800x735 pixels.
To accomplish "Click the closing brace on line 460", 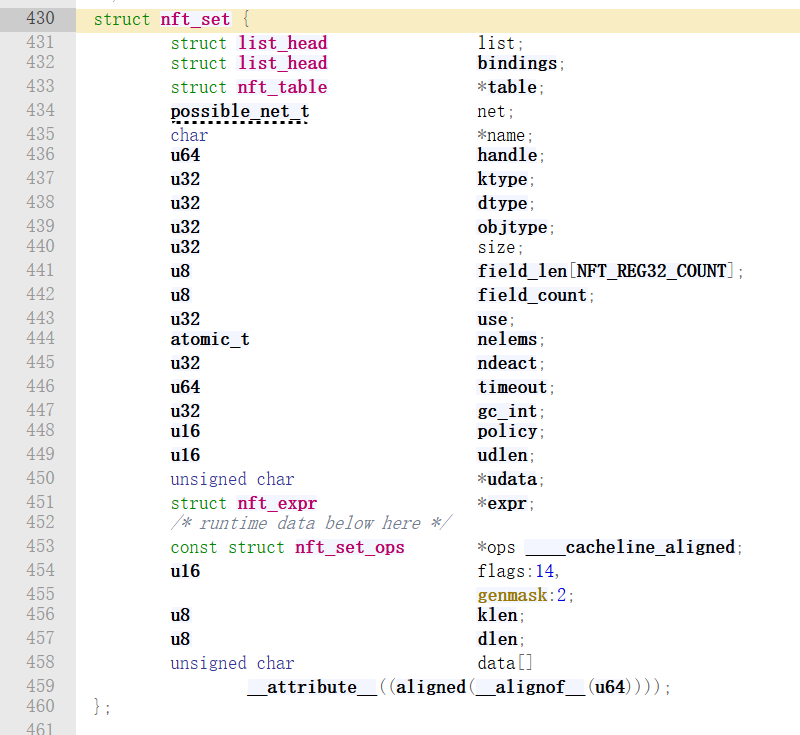I will point(96,706).
